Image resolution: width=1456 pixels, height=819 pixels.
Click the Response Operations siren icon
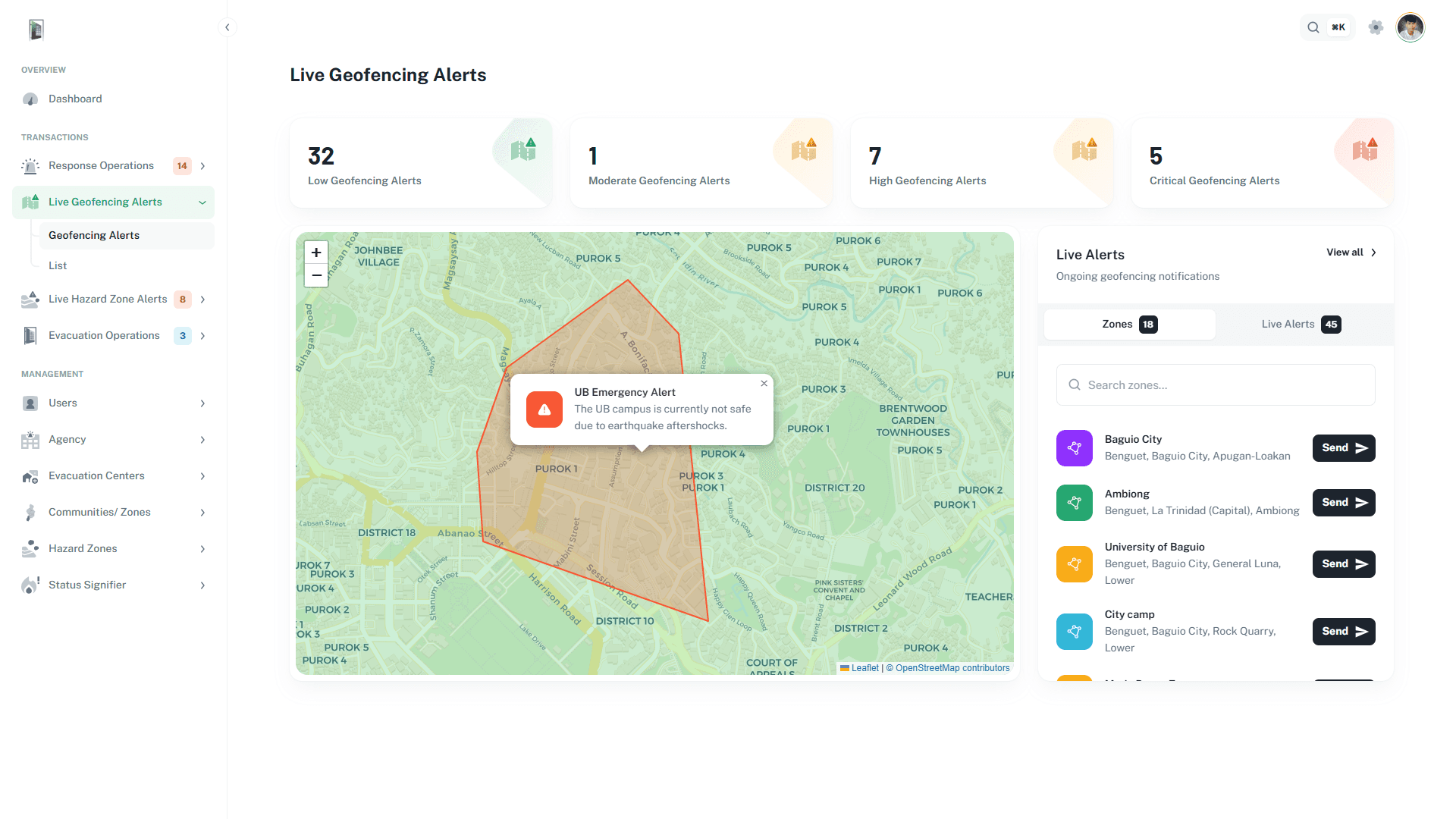tap(30, 166)
